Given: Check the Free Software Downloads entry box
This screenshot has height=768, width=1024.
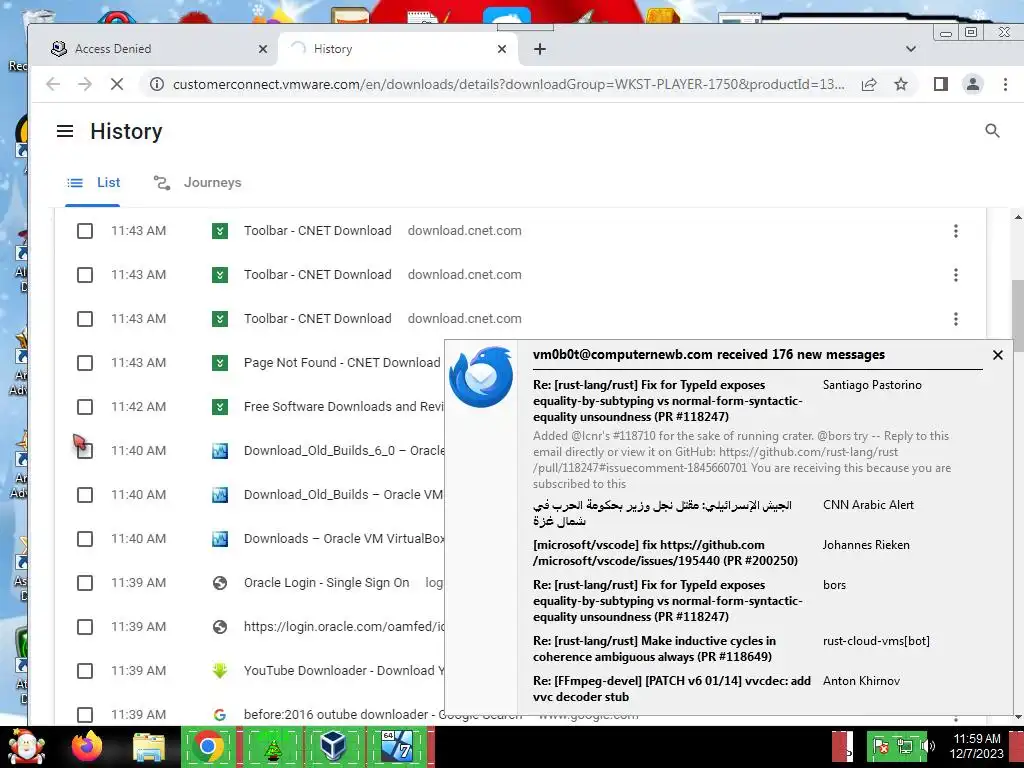Looking at the screenshot, I should coord(85,407).
